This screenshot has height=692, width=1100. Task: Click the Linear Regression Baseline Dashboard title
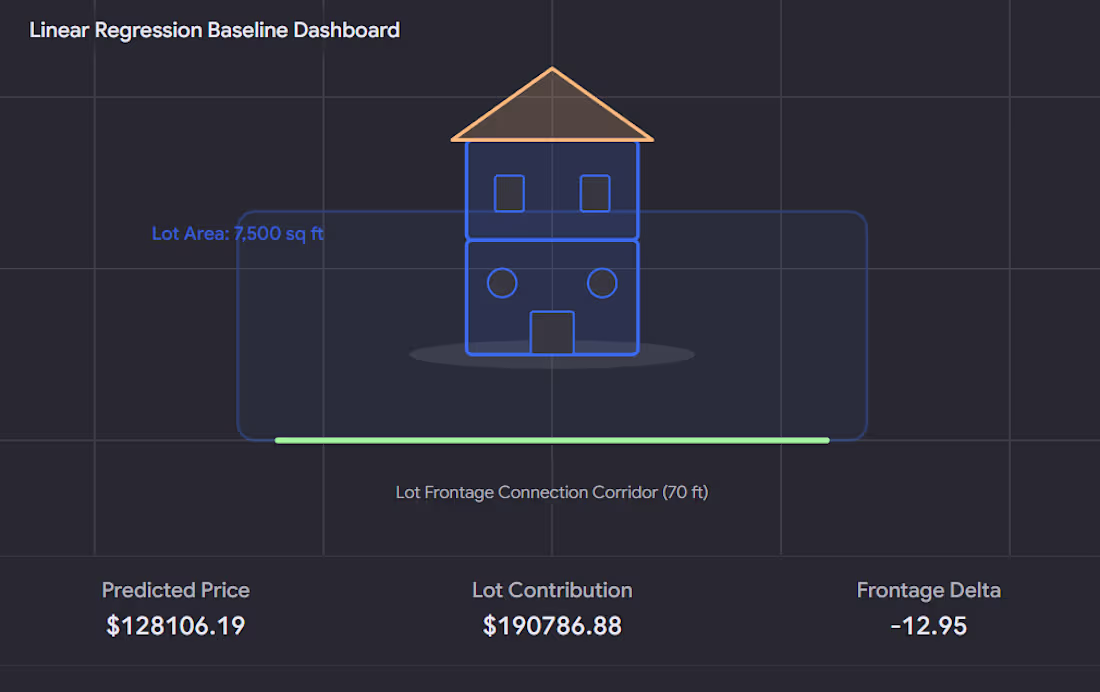point(215,30)
